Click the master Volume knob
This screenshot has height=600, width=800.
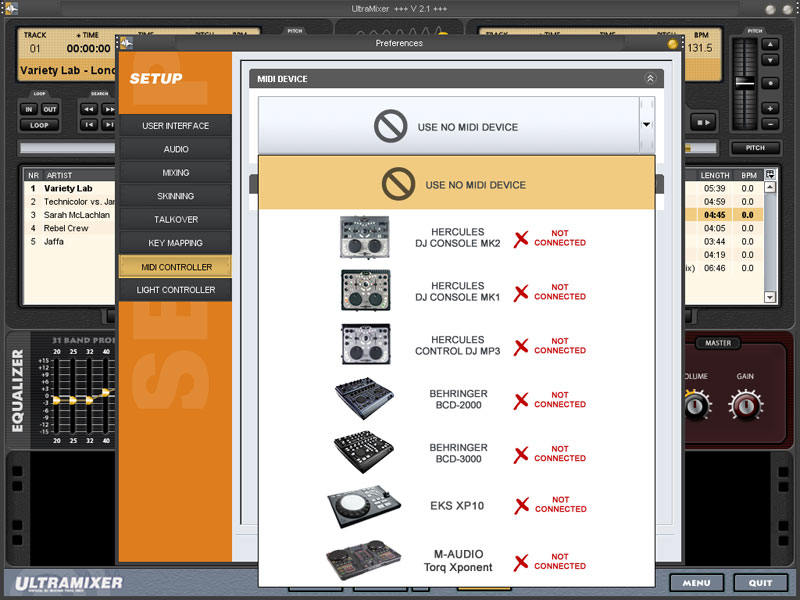tap(696, 406)
